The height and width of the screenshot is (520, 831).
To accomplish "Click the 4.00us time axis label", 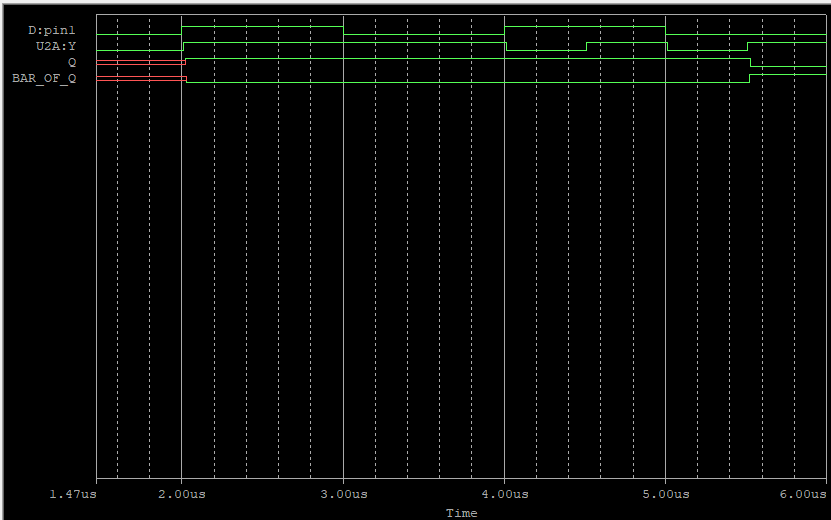I will [x=505, y=494].
